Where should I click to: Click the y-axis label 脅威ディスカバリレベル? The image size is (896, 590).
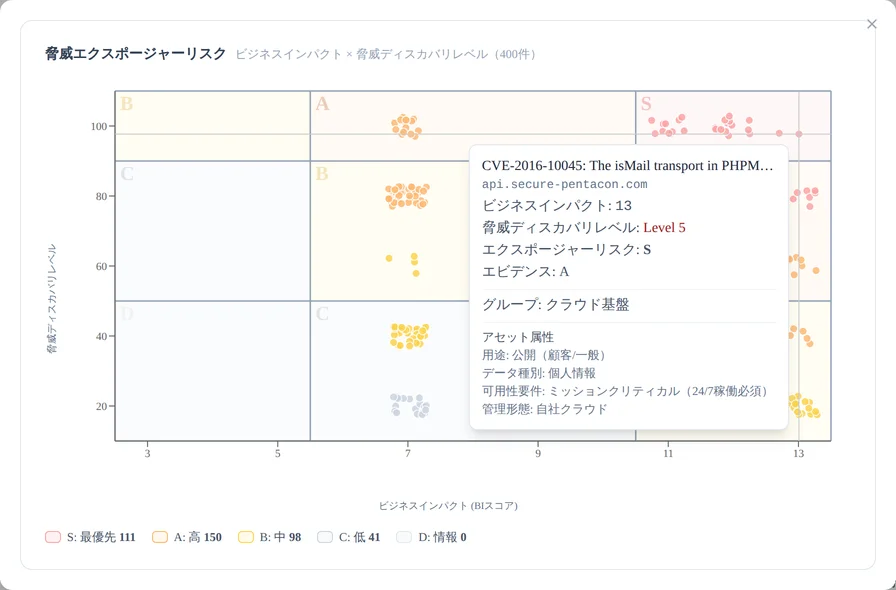tap(52, 298)
